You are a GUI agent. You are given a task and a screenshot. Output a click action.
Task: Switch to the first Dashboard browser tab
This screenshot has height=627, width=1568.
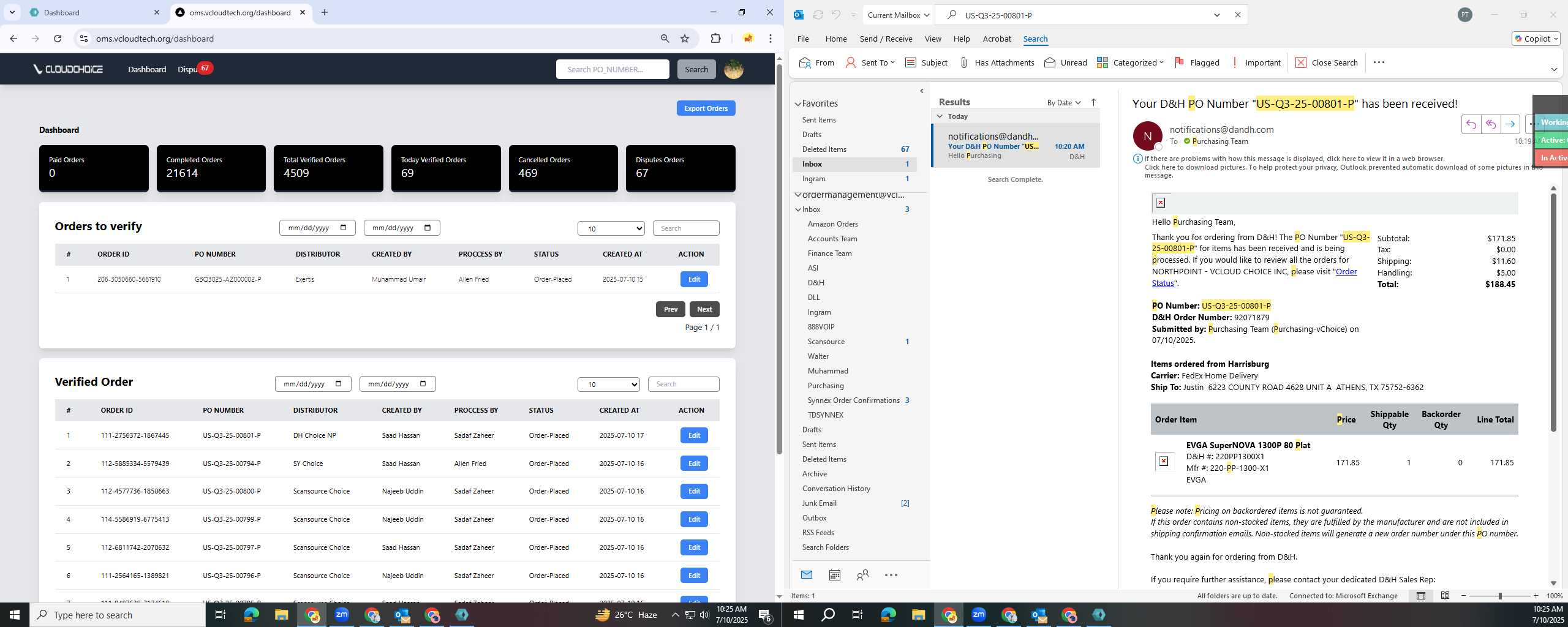(x=92, y=12)
